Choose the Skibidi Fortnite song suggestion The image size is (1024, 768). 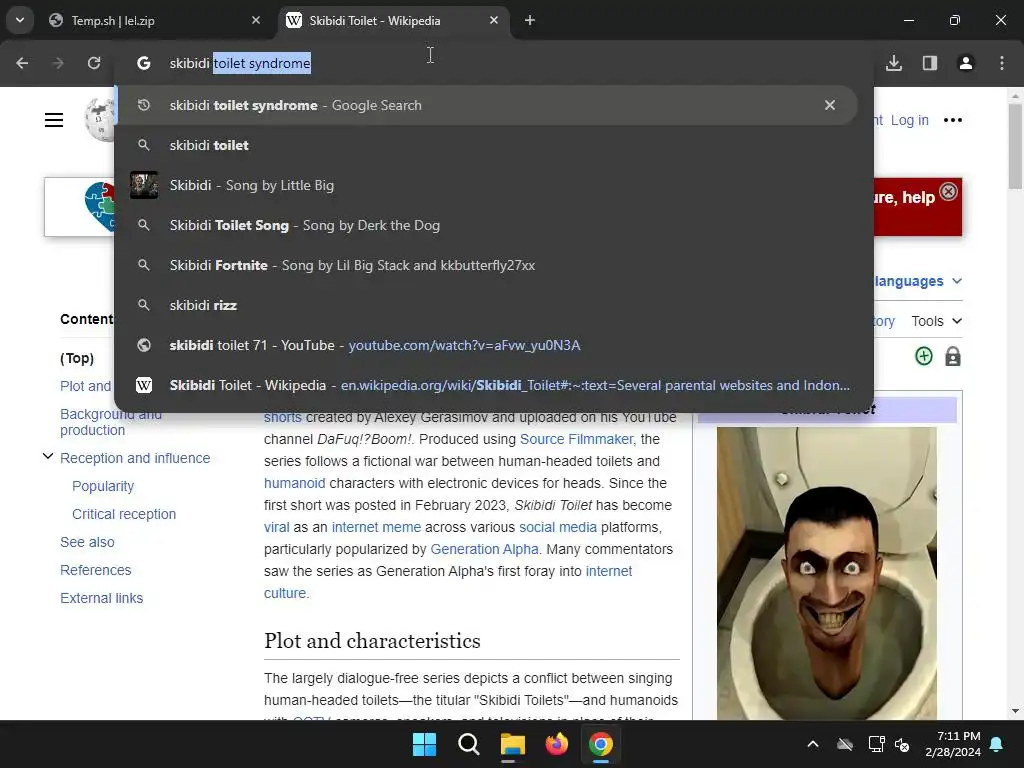click(x=487, y=265)
